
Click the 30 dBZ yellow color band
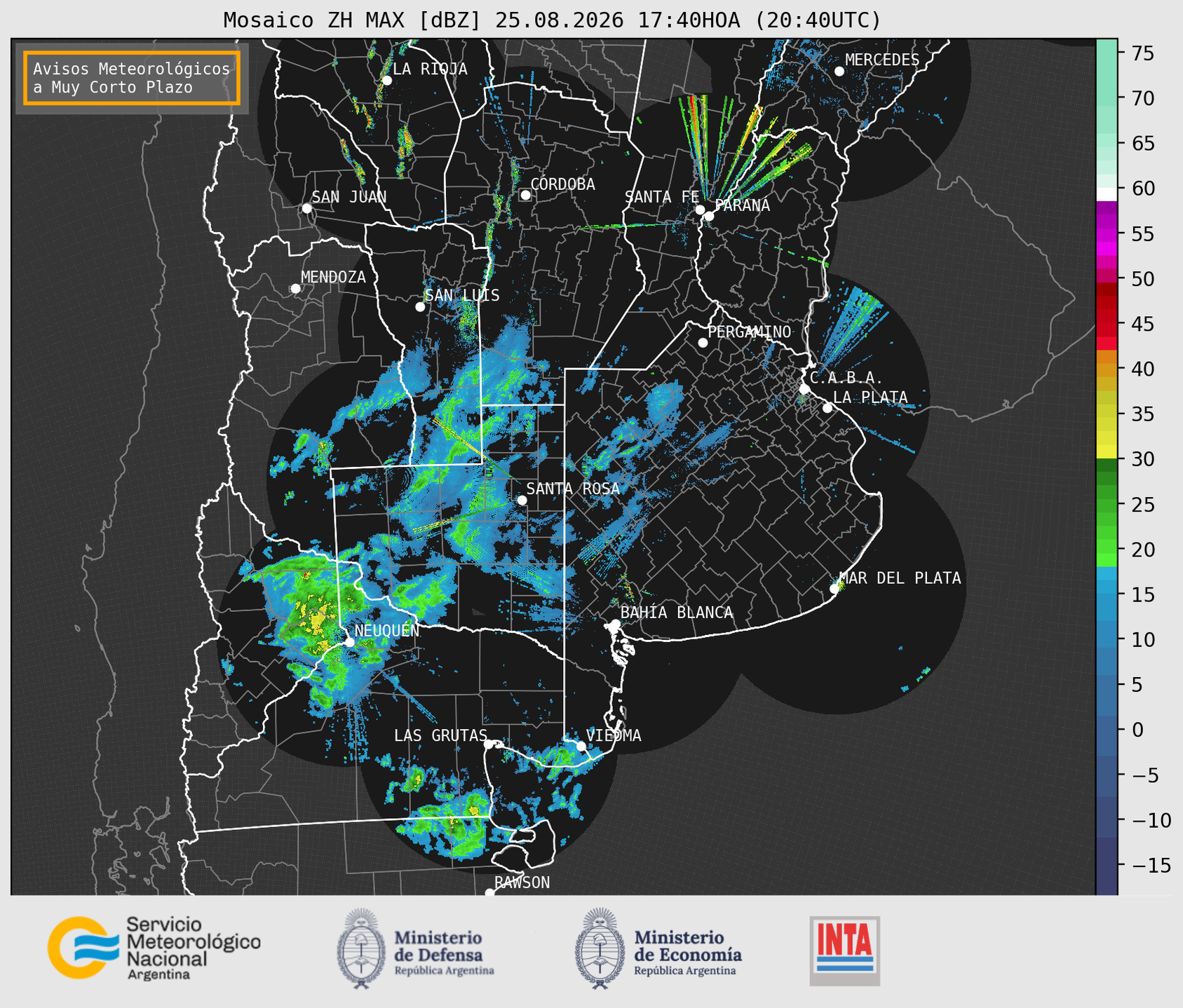(x=1107, y=455)
